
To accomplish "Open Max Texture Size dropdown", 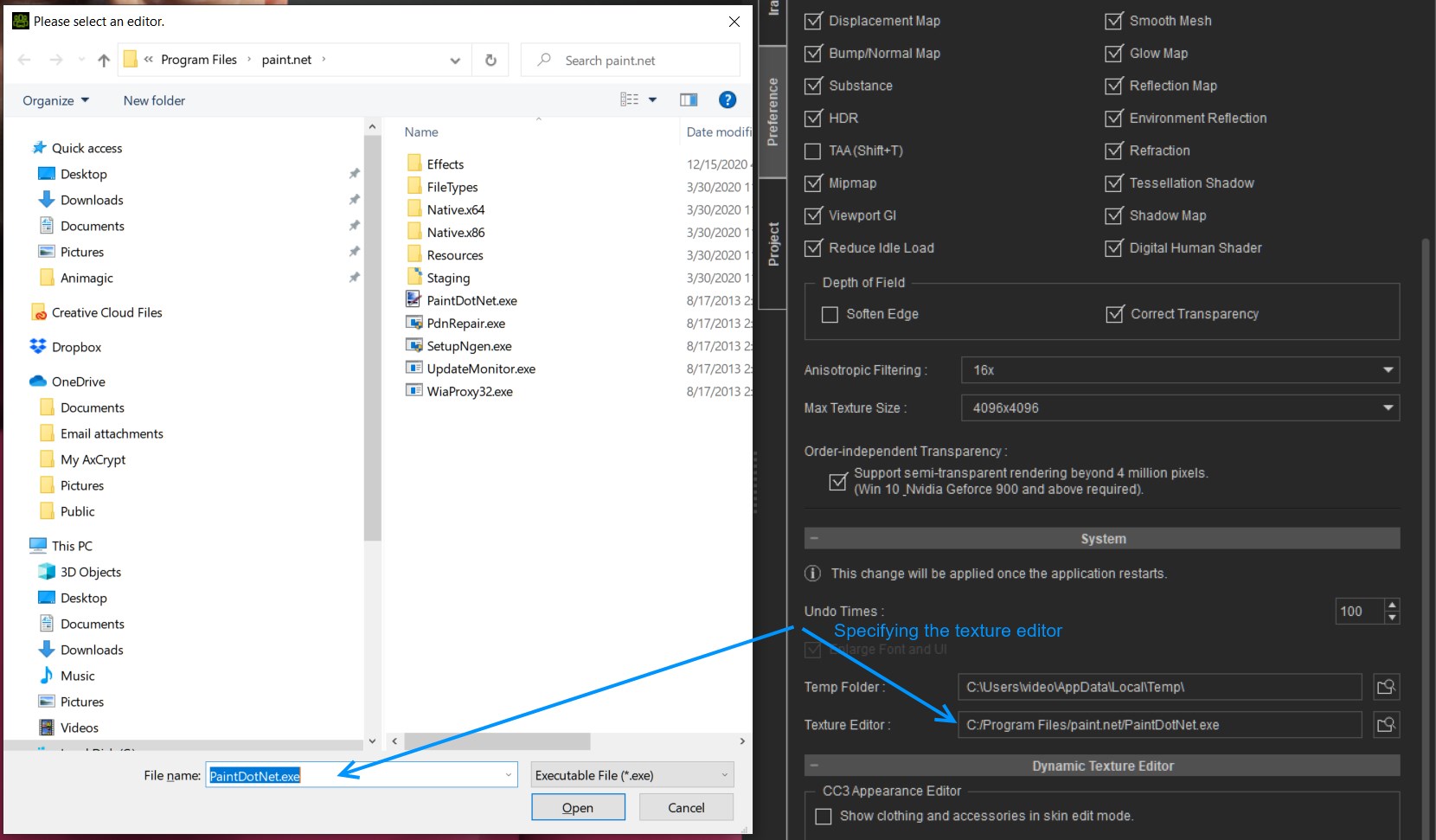I will pyautogui.click(x=1180, y=408).
